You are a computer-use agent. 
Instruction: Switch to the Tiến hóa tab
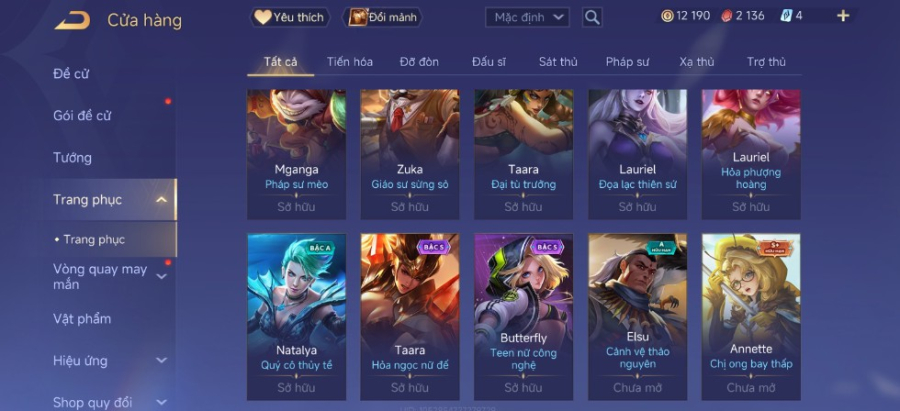(350, 62)
